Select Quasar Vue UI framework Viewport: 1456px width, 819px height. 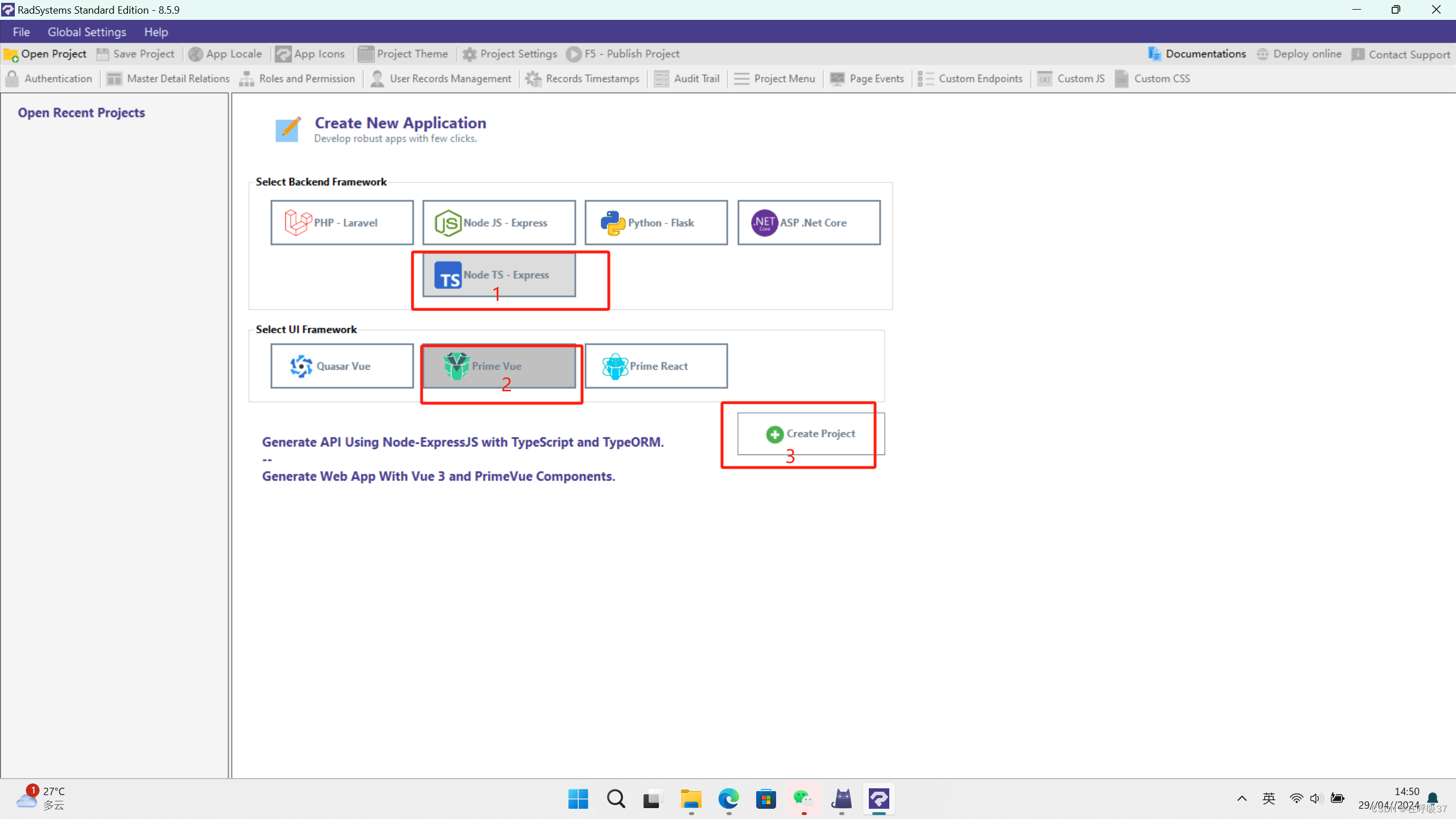point(342,366)
